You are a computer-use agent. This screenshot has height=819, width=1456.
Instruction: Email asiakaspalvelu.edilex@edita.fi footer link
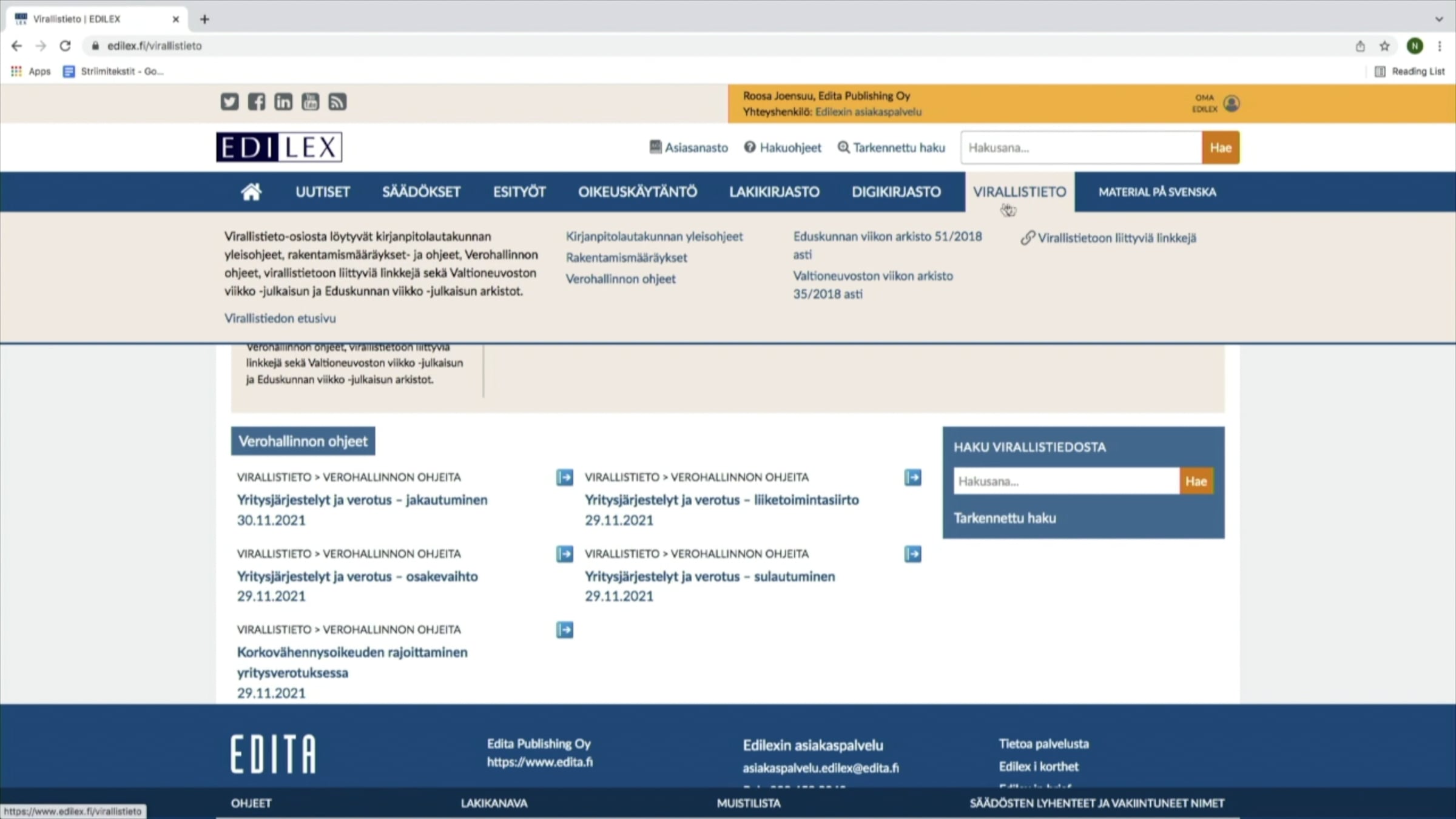(x=820, y=768)
